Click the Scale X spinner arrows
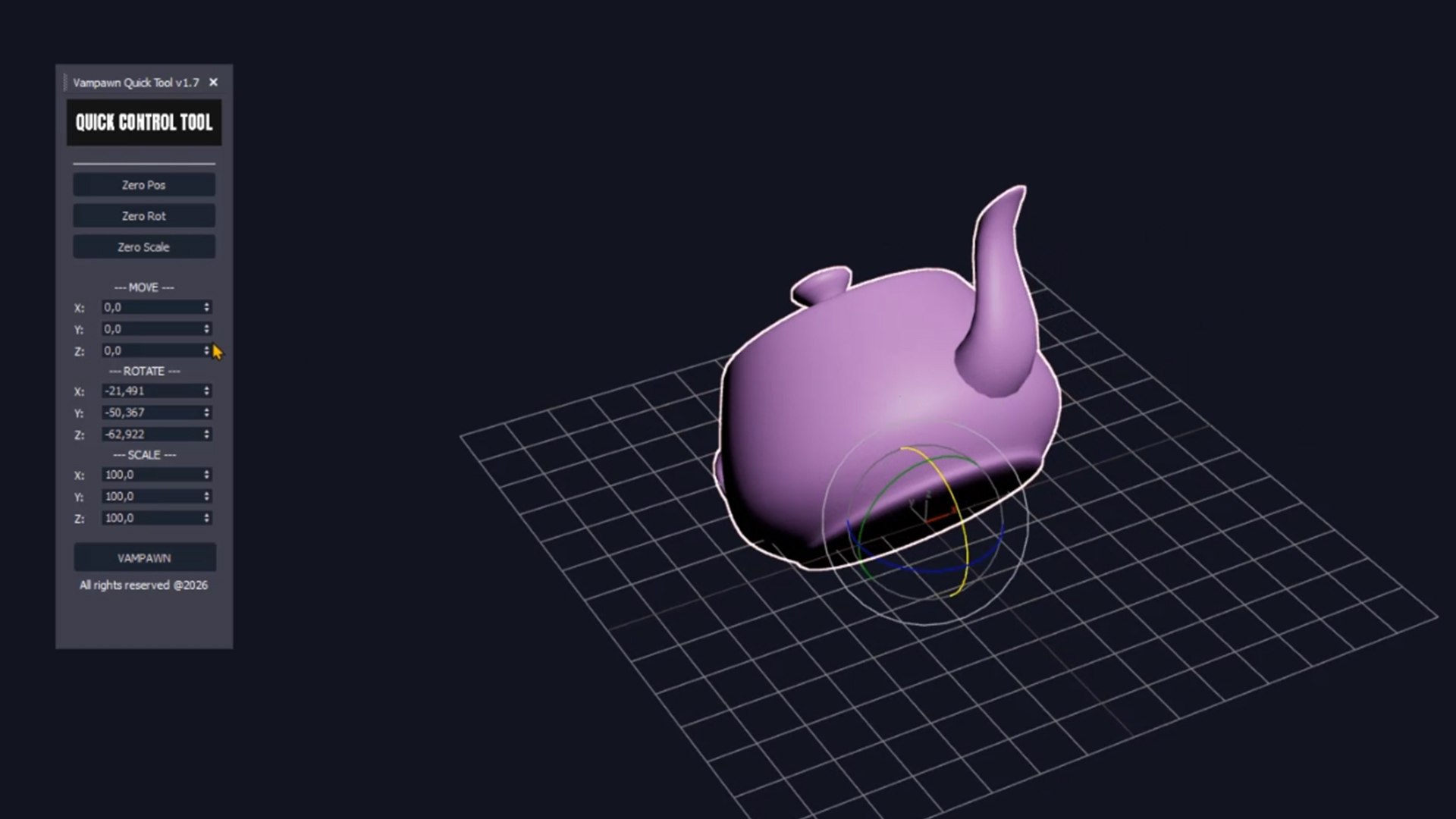The image size is (1456, 819). [x=206, y=475]
